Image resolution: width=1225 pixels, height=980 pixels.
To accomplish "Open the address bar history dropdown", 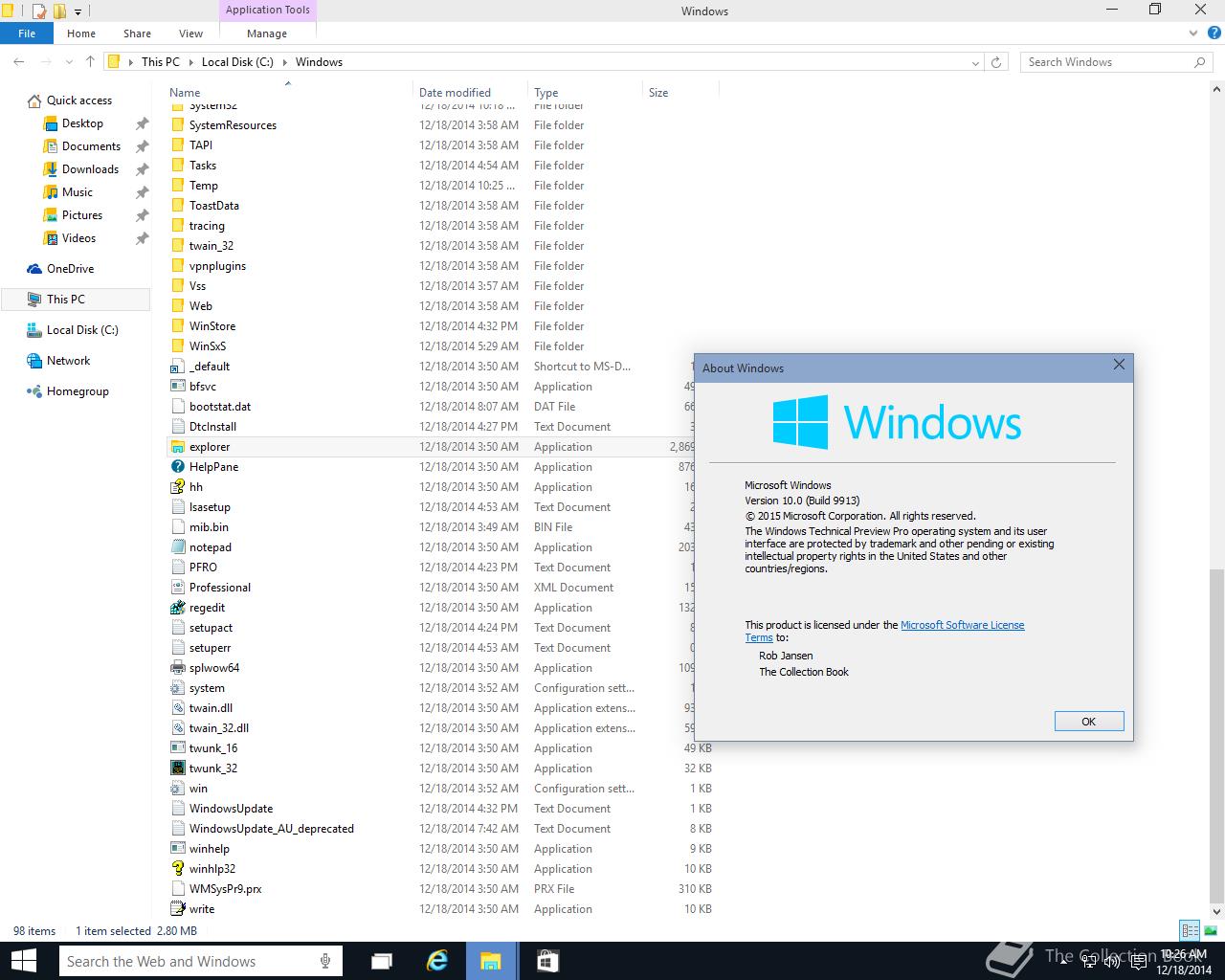I will click(975, 62).
